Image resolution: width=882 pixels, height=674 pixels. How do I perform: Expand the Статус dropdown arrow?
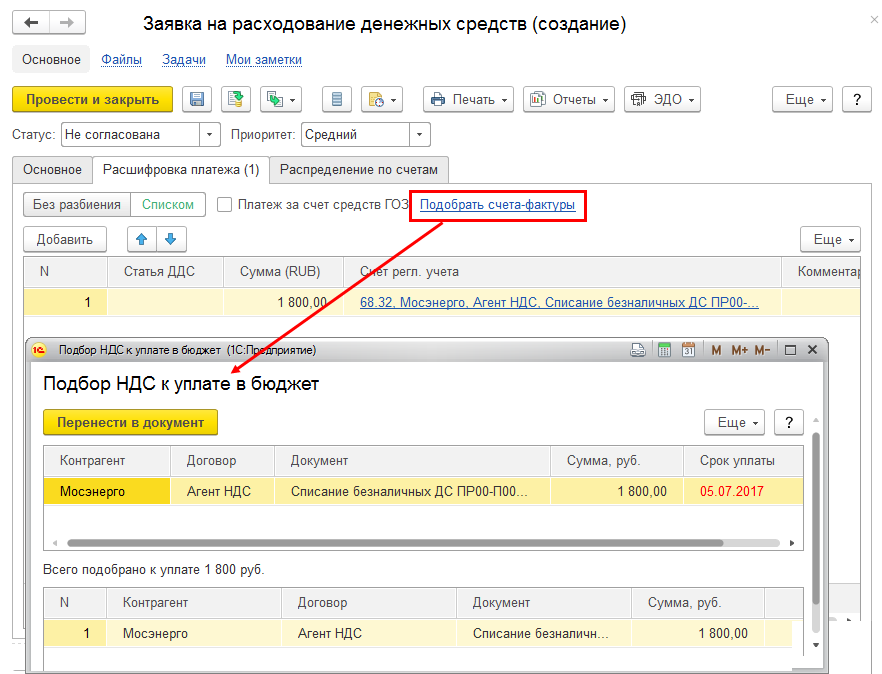click(x=209, y=135)
